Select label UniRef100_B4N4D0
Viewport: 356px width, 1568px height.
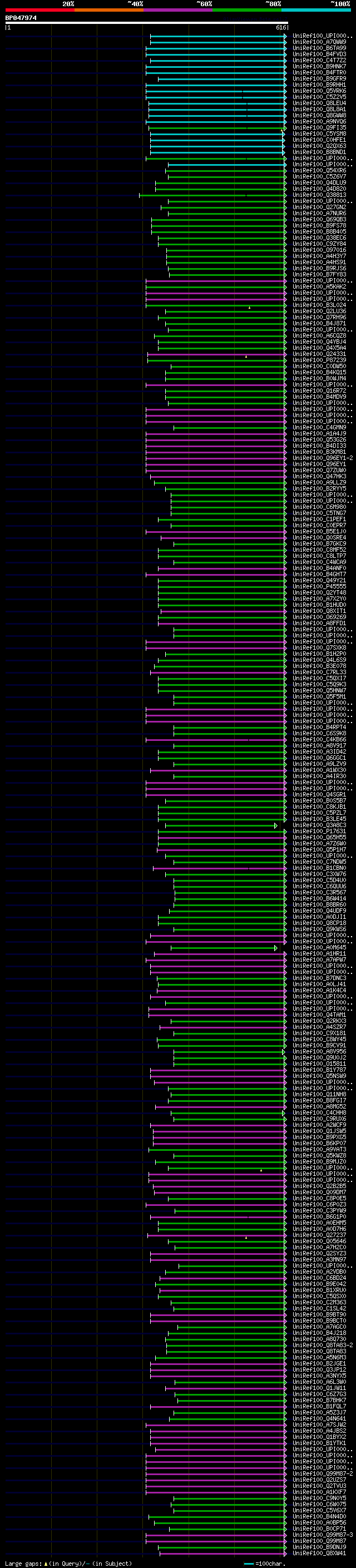click(x=319, y=1517)
